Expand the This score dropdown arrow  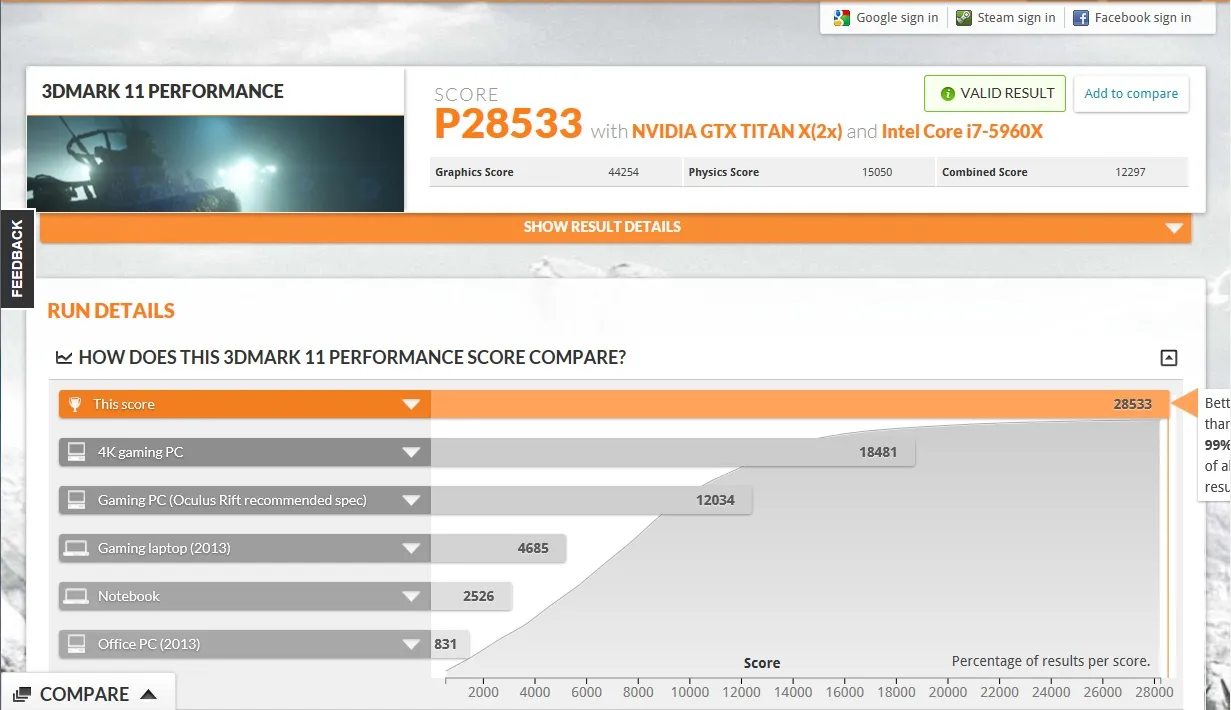[410, 405]
